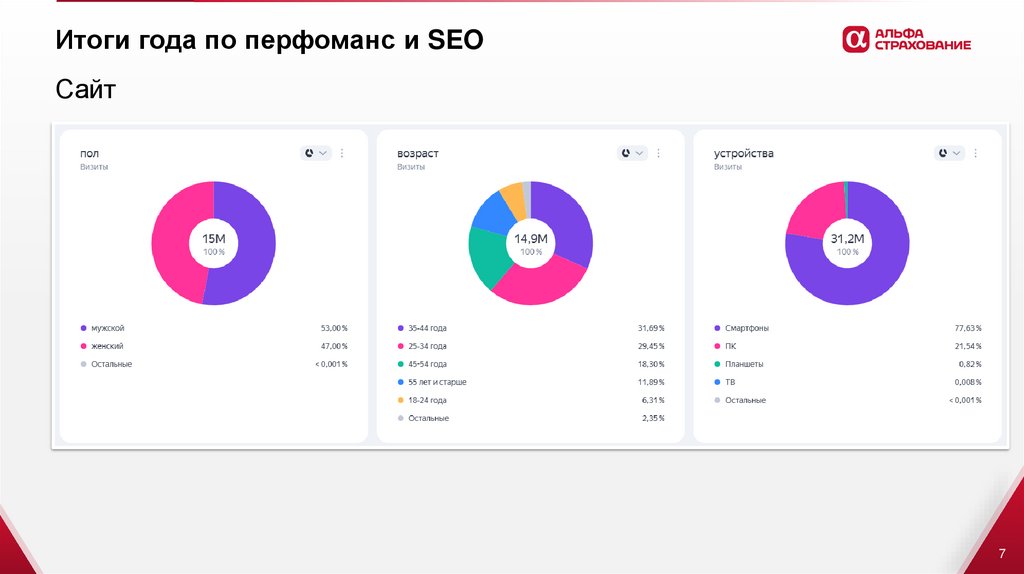Screen dimensions: 1024x574
Task: Select the Планшеты legend label
Action: point(744,364)
